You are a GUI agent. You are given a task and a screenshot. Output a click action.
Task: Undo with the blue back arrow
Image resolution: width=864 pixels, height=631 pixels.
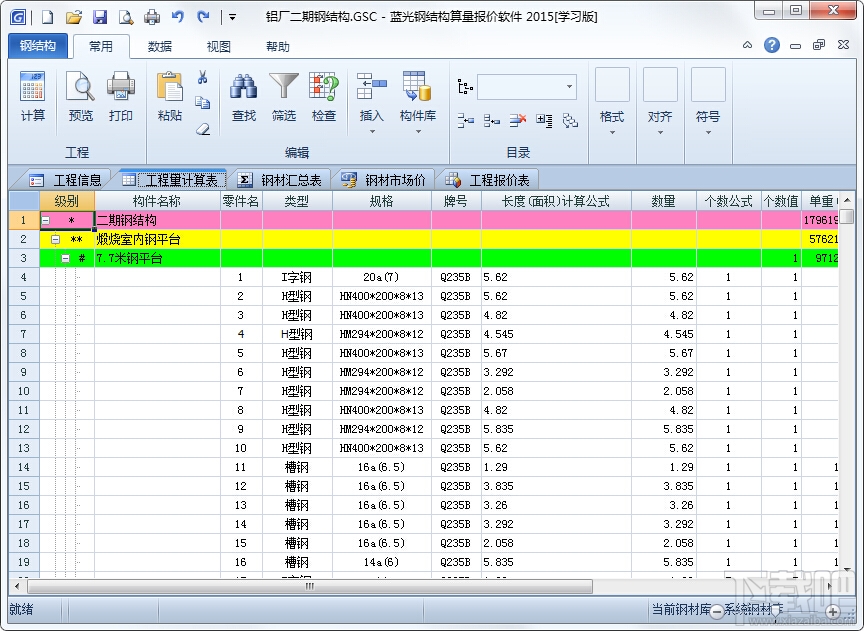tap(178, 17)
